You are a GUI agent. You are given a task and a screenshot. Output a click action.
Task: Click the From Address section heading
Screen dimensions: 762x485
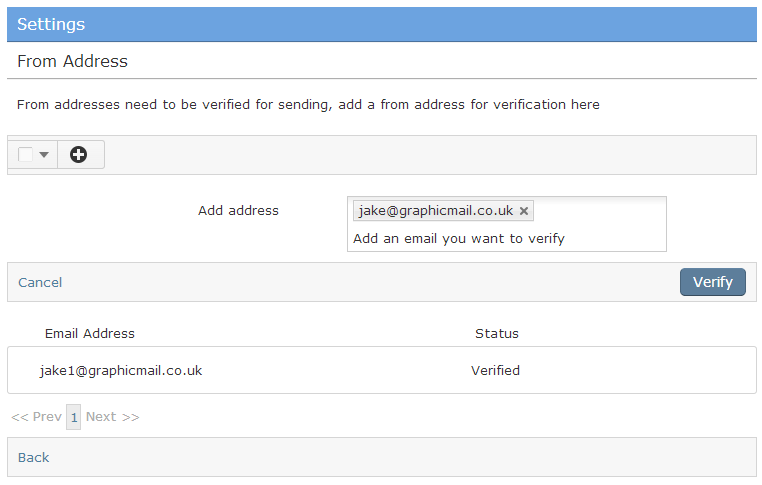(x=72, y=61)
